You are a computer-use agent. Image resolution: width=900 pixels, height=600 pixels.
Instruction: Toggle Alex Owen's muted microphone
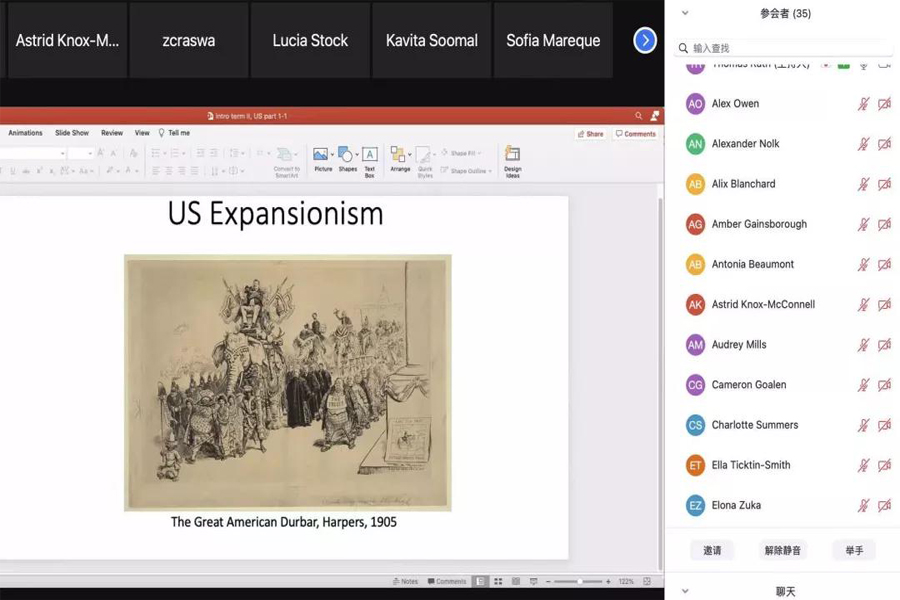pyautogui.click(x=863, y=104)
